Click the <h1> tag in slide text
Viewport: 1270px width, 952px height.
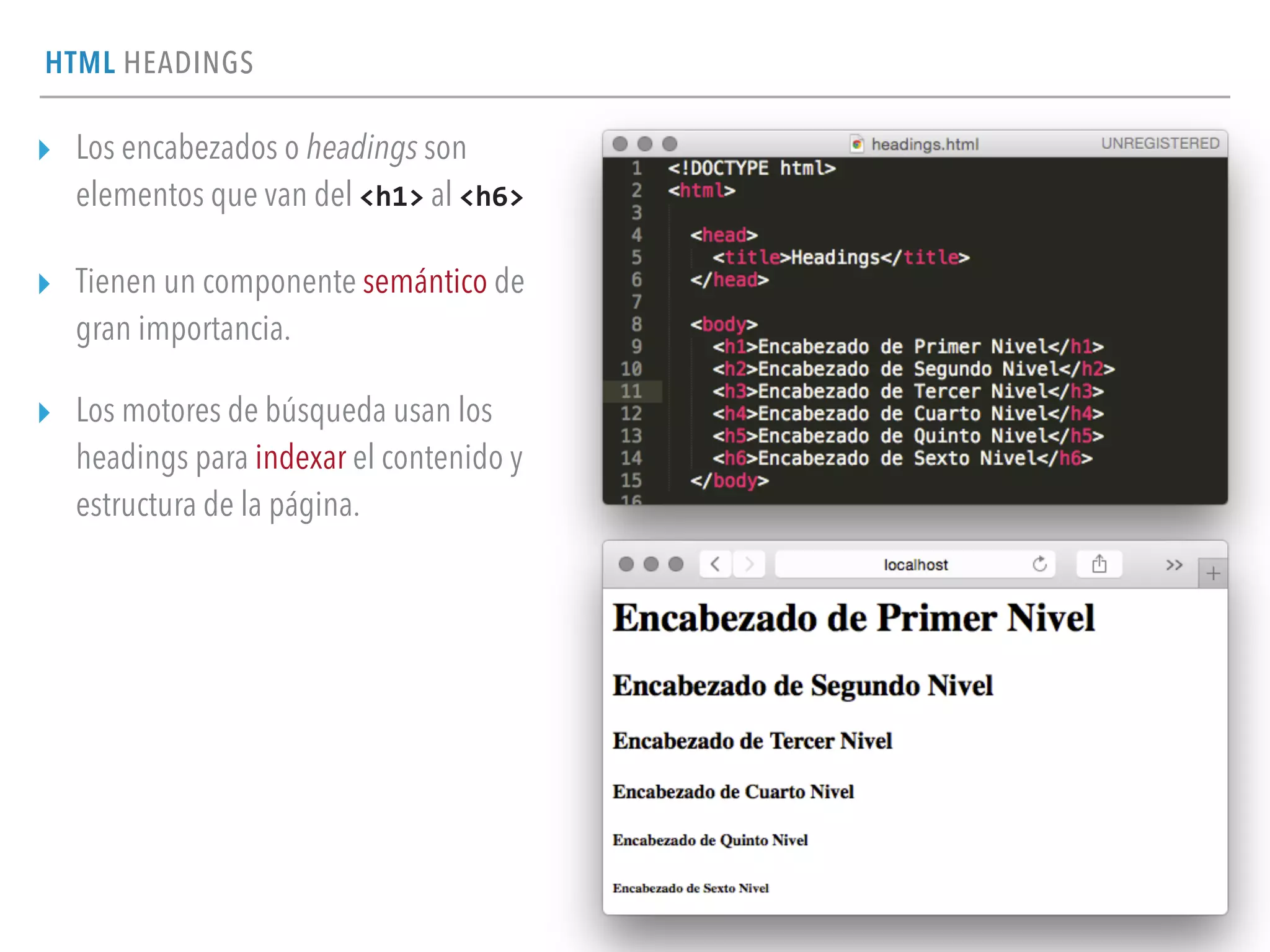(391, 196)
